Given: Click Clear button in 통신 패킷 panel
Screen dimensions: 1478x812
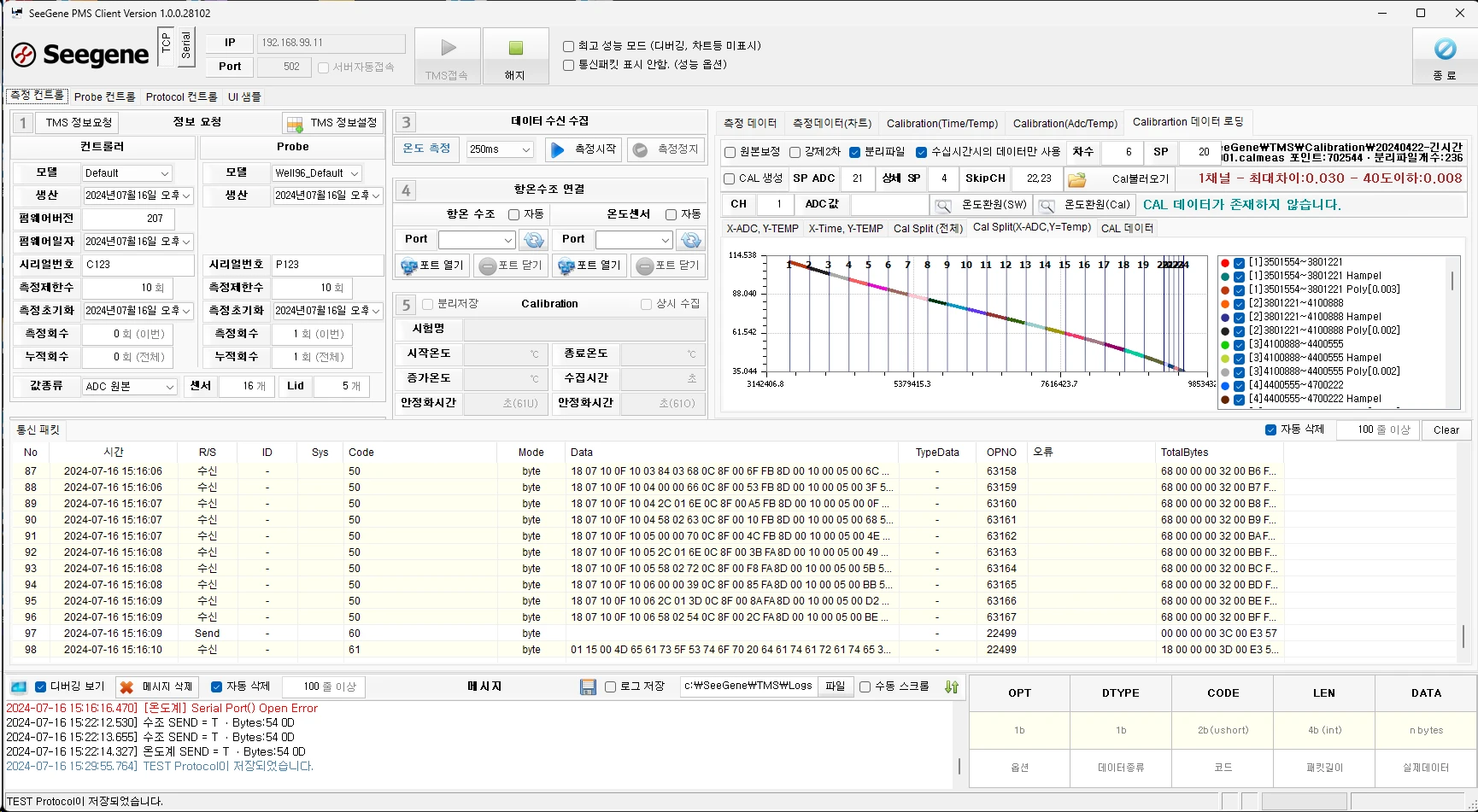Looking at the screenshot, I should click(1446, 429).
